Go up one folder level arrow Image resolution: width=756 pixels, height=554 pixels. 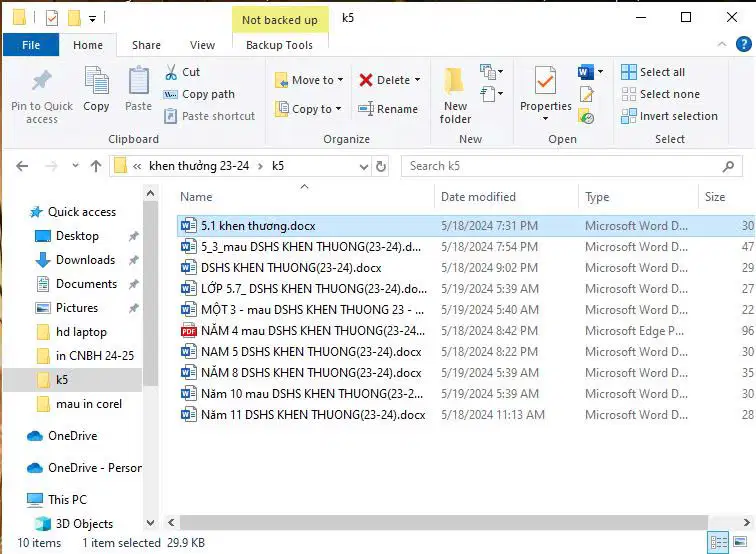click(x=95, y=166)
